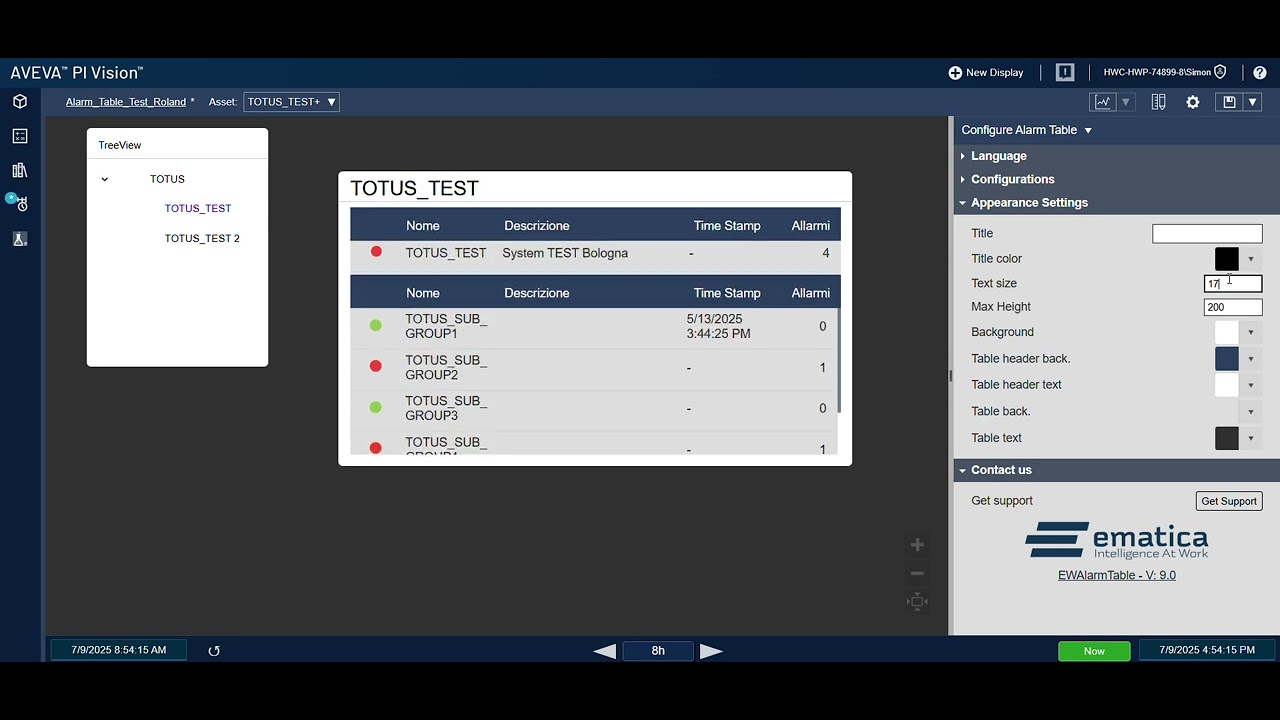Select the TOTUS root tree node
1280x720 pixels.
[x=167, y=179]
